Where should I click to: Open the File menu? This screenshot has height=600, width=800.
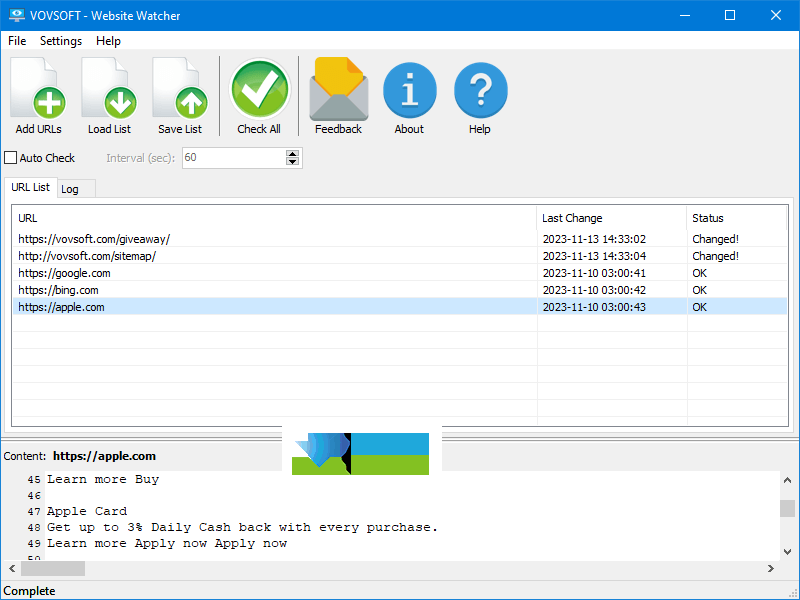[x=17, y=41]
